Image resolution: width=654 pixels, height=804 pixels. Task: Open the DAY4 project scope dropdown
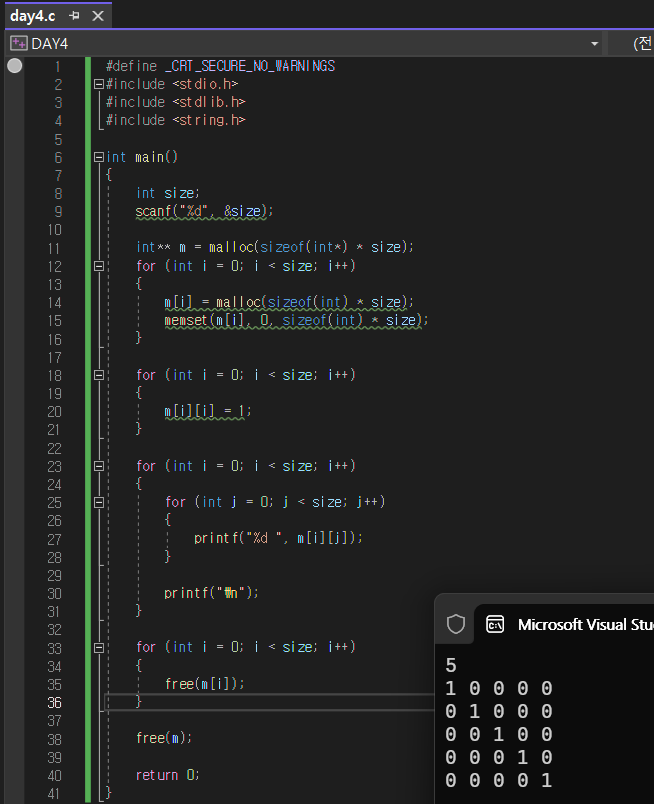click(x=594, y=44)
